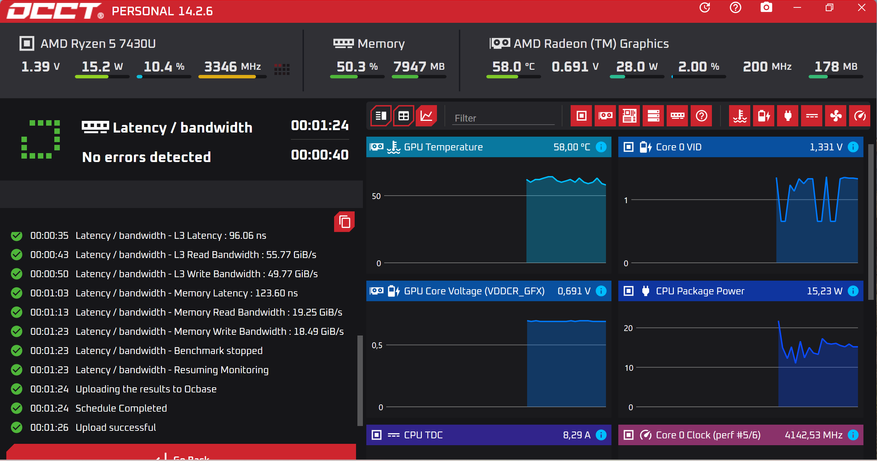Click the 7947 MB memory value
Image resolution: width=877 pixels, height=461 pixels.
(419, 67)
